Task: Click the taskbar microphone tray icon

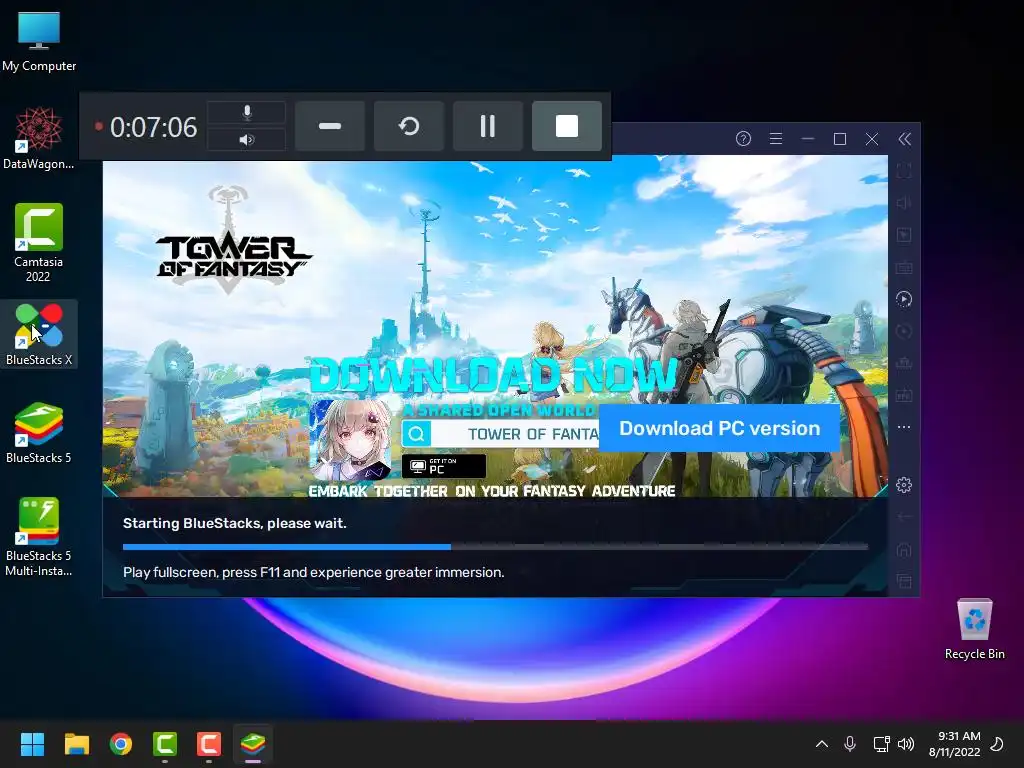Action: click(x=850, y=744)
